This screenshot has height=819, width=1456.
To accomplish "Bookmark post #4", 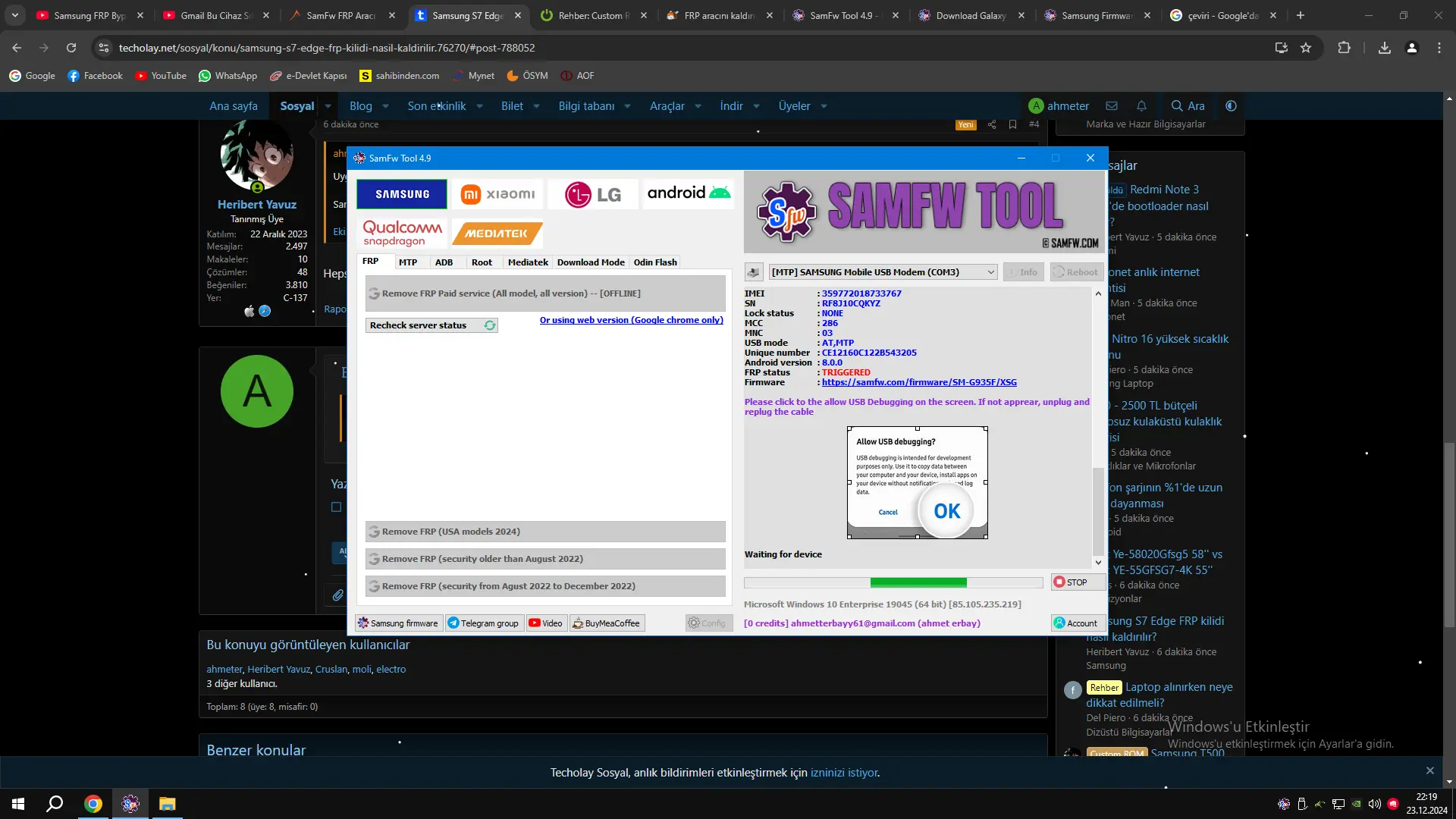I will 1012,124.
